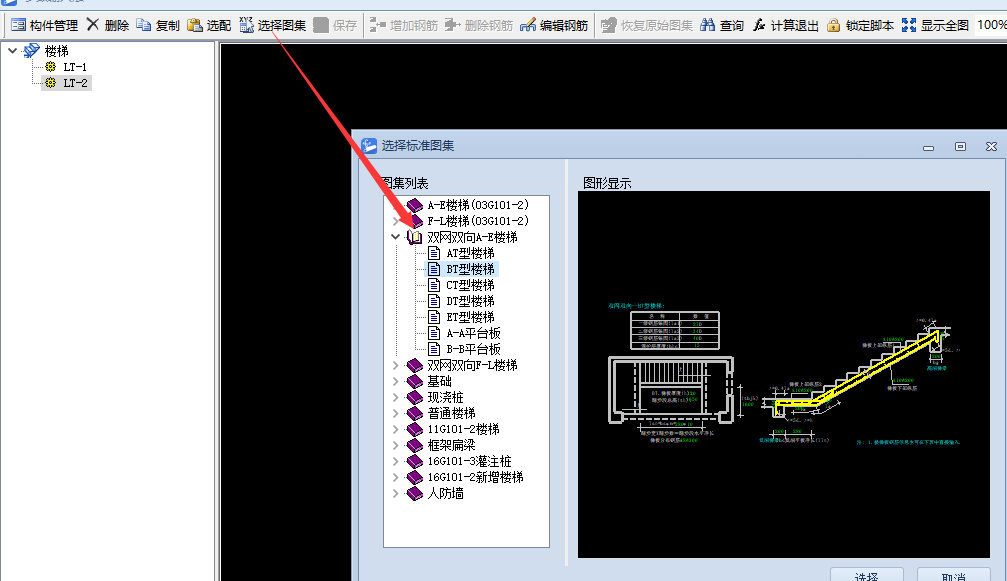Click book icon beside 人防墙
This screenshot has height=581, width=1007.
click(415, 494)
